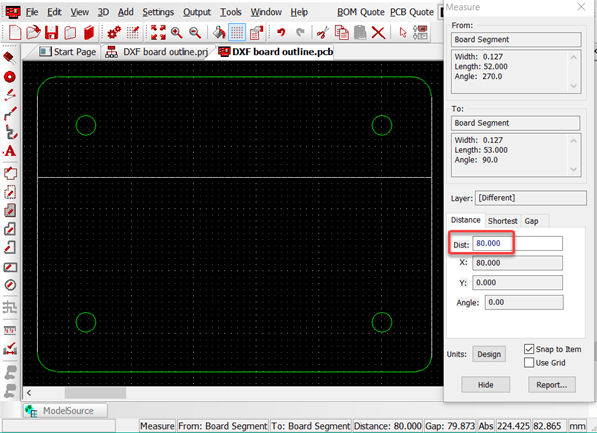Enable the Use Grid checkbox
The width and height of the screenshot is (597, 433).
529,363
